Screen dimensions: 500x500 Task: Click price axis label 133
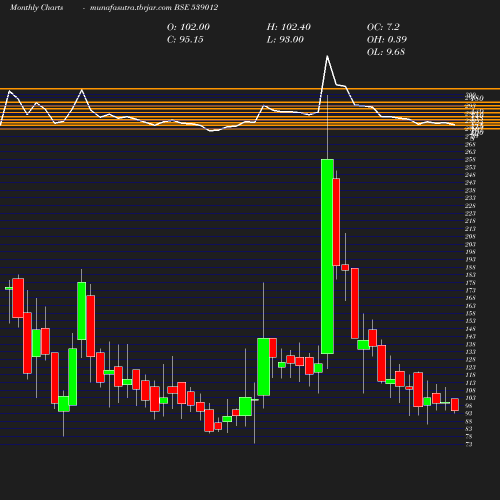pyautogui.click(x=470, y=352)
